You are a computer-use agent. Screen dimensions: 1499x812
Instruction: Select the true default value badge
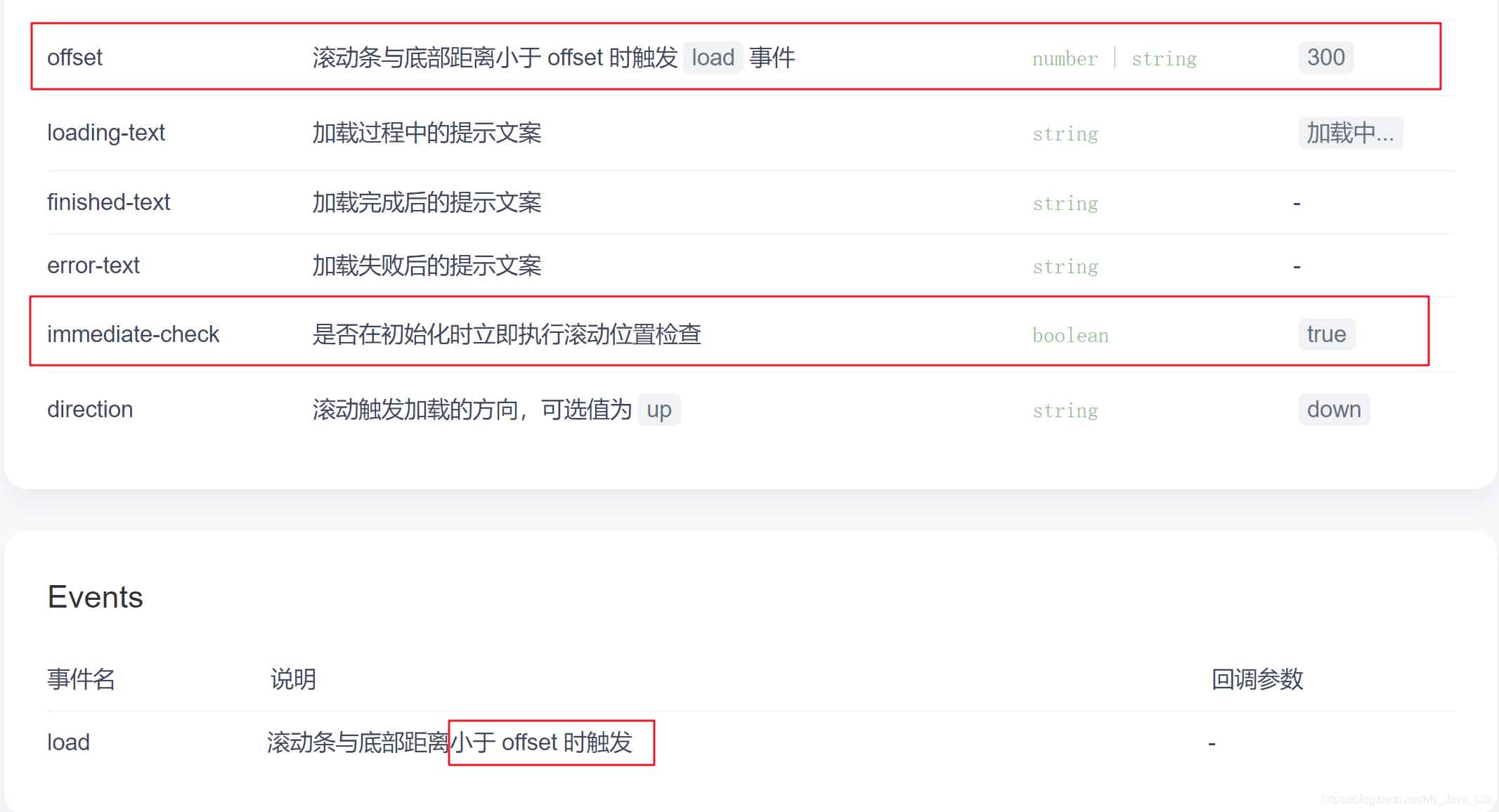pyautogui.click(x=1326, y=334)
